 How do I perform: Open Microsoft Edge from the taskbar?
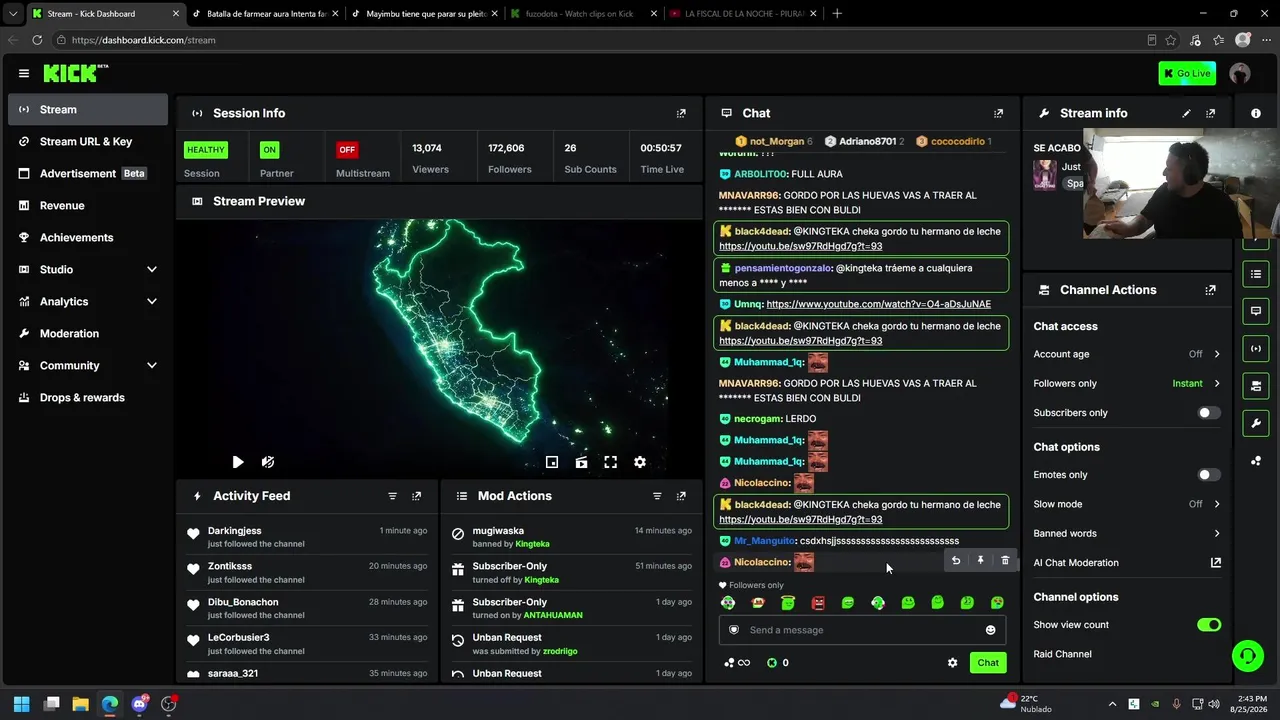click(110, 704)
